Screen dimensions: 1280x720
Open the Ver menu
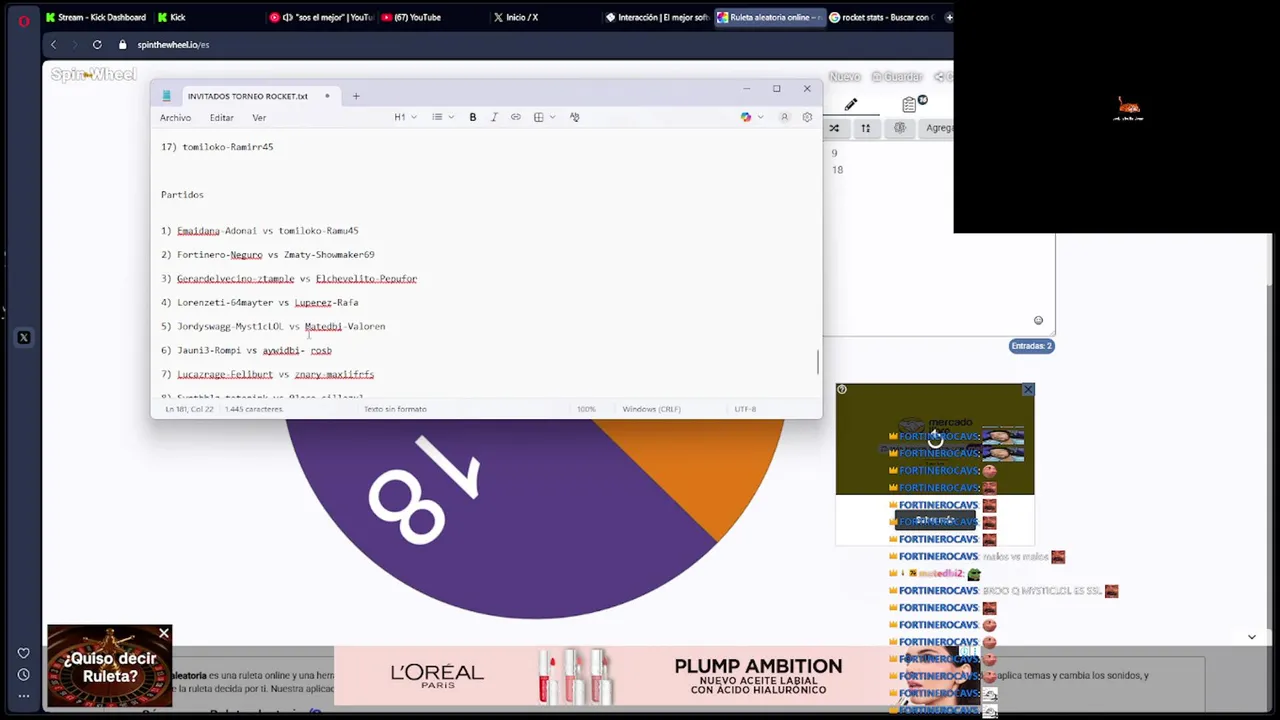point(259,118)
